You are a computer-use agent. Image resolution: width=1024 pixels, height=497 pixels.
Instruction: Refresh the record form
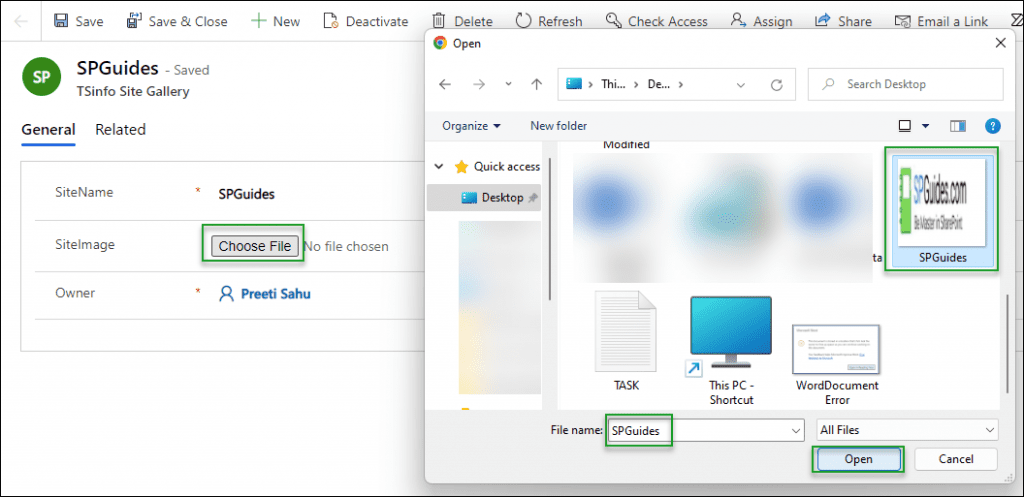coord(549,21)
